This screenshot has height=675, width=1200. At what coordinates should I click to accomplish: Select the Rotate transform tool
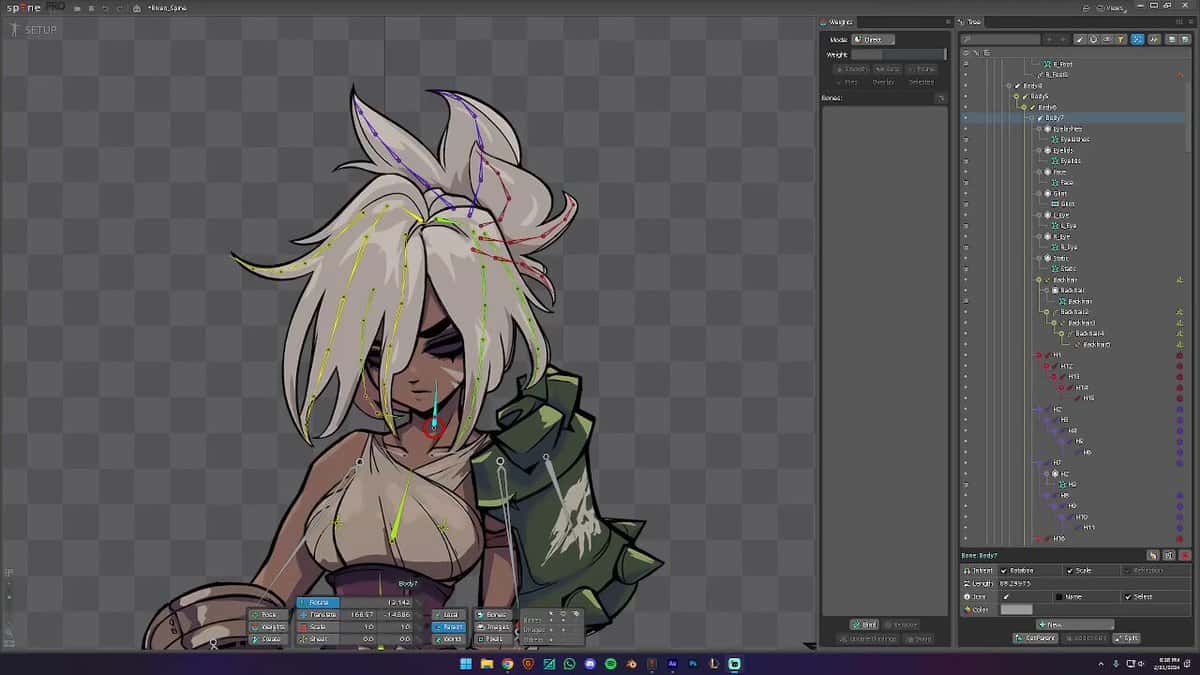(318, 603)
